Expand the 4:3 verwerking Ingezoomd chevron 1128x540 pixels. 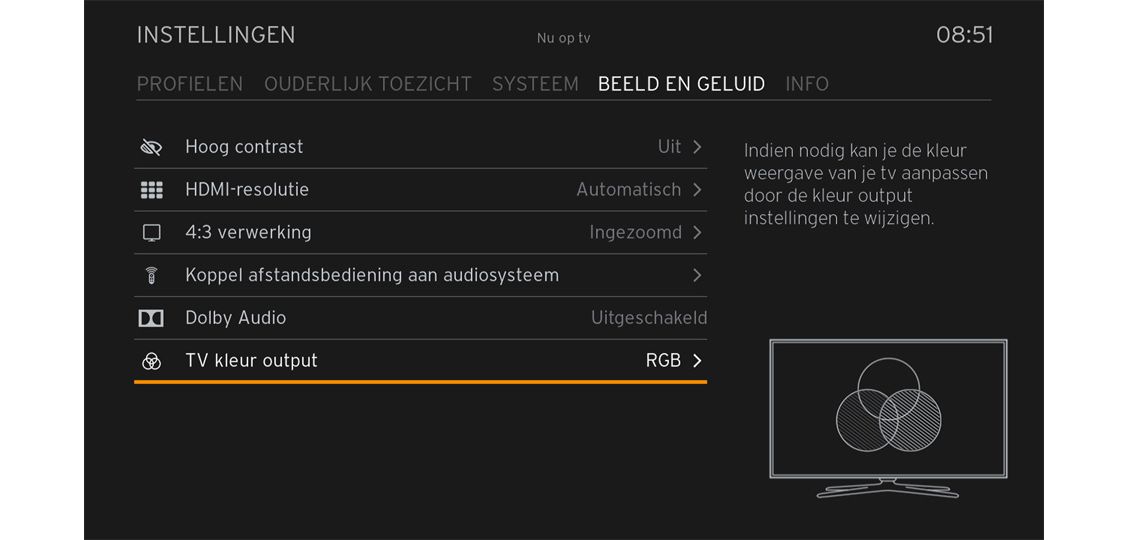point(697,233)
